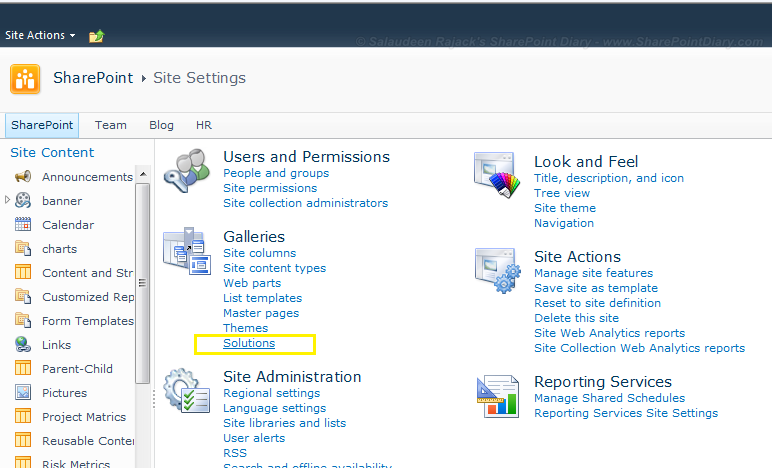The image size is (772, 468).
Task: Open Pictures in the site tree
Action: [64, 393]
